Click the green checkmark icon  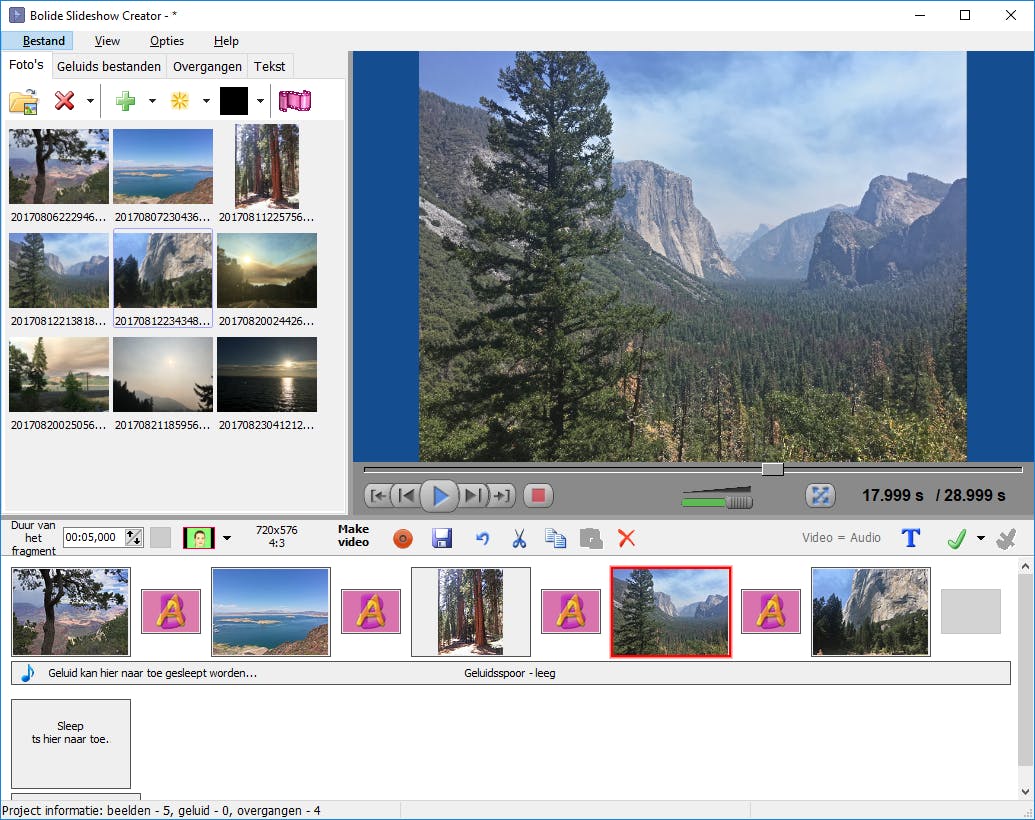click(956, 538)
